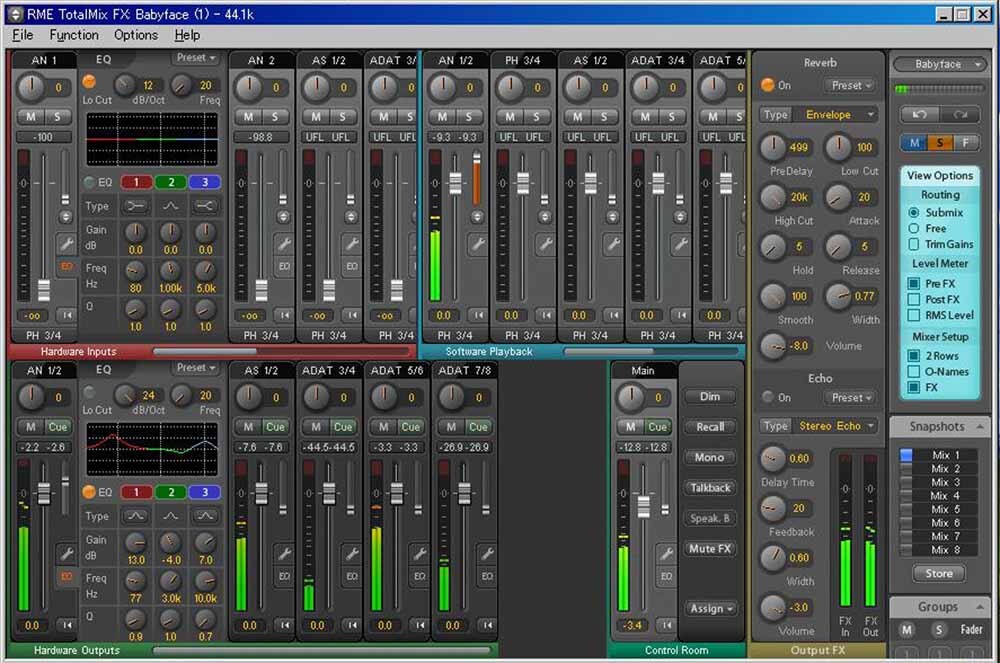
Task: Open the Reverb Preset dropdown
Action: pyautogui.click(x=851, y=85)
